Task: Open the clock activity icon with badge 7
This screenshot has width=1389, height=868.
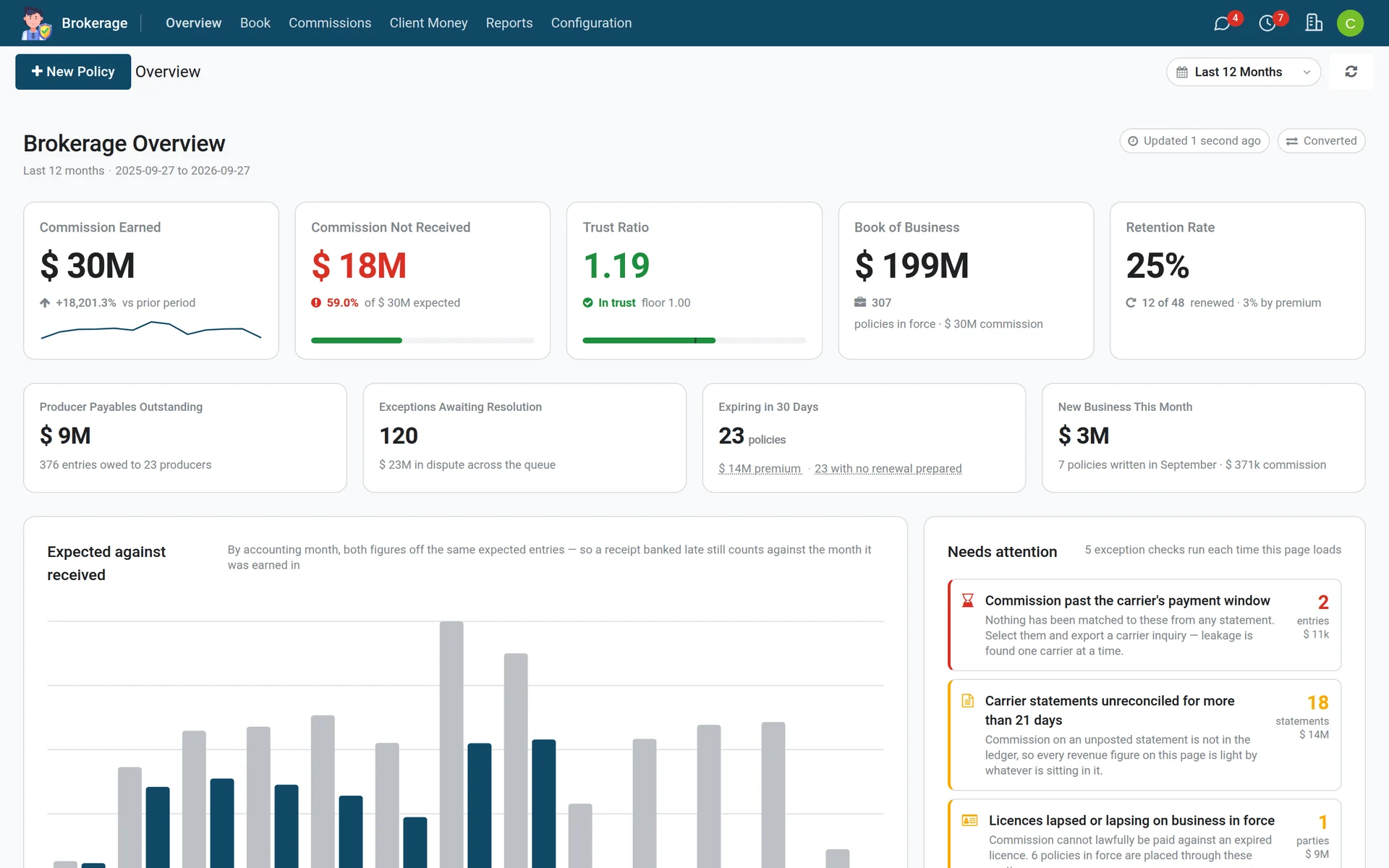Action: coord(1267,23)
